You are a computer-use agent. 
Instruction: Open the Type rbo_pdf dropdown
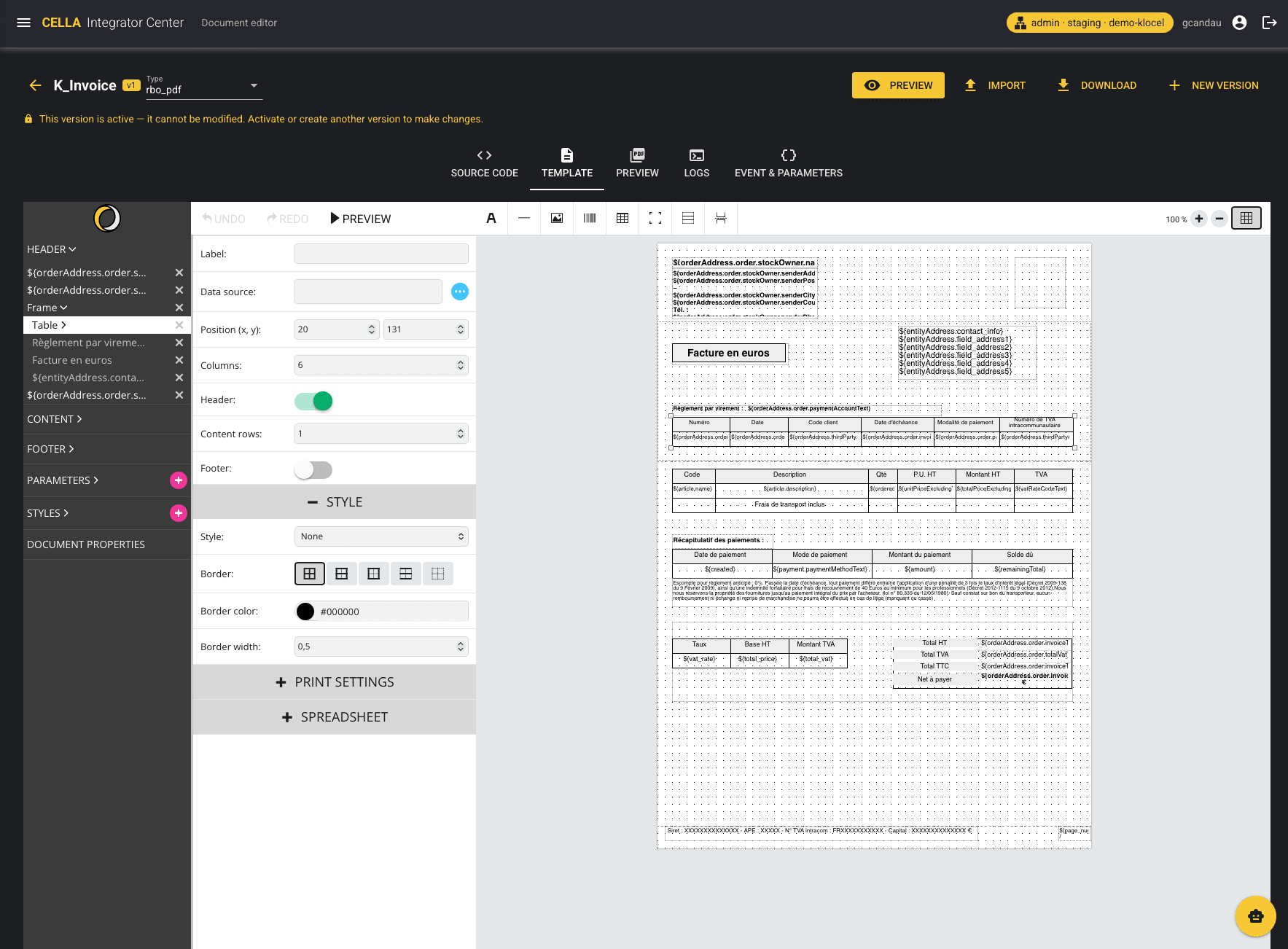click(x=203, y=86)
